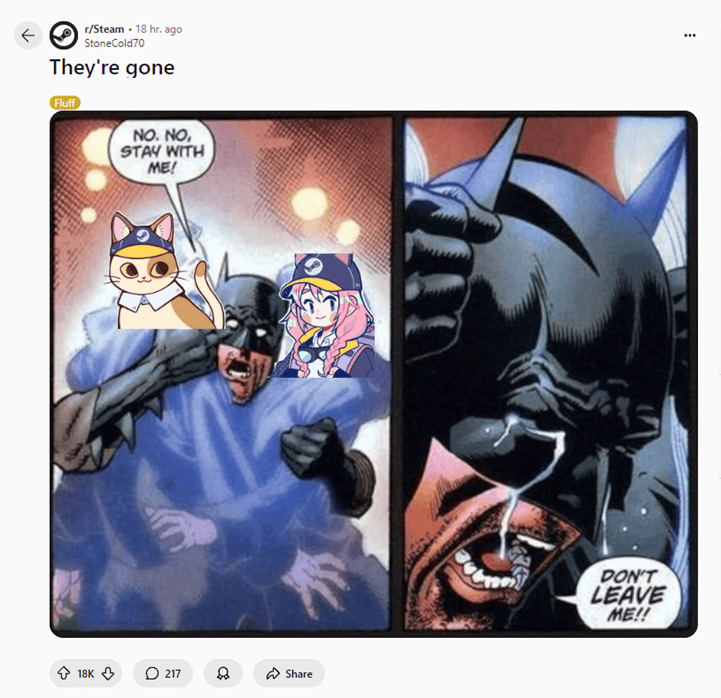This screenshot has width=721, height=698.
Task: Upvote the post
Action: (x=63, y=674)
